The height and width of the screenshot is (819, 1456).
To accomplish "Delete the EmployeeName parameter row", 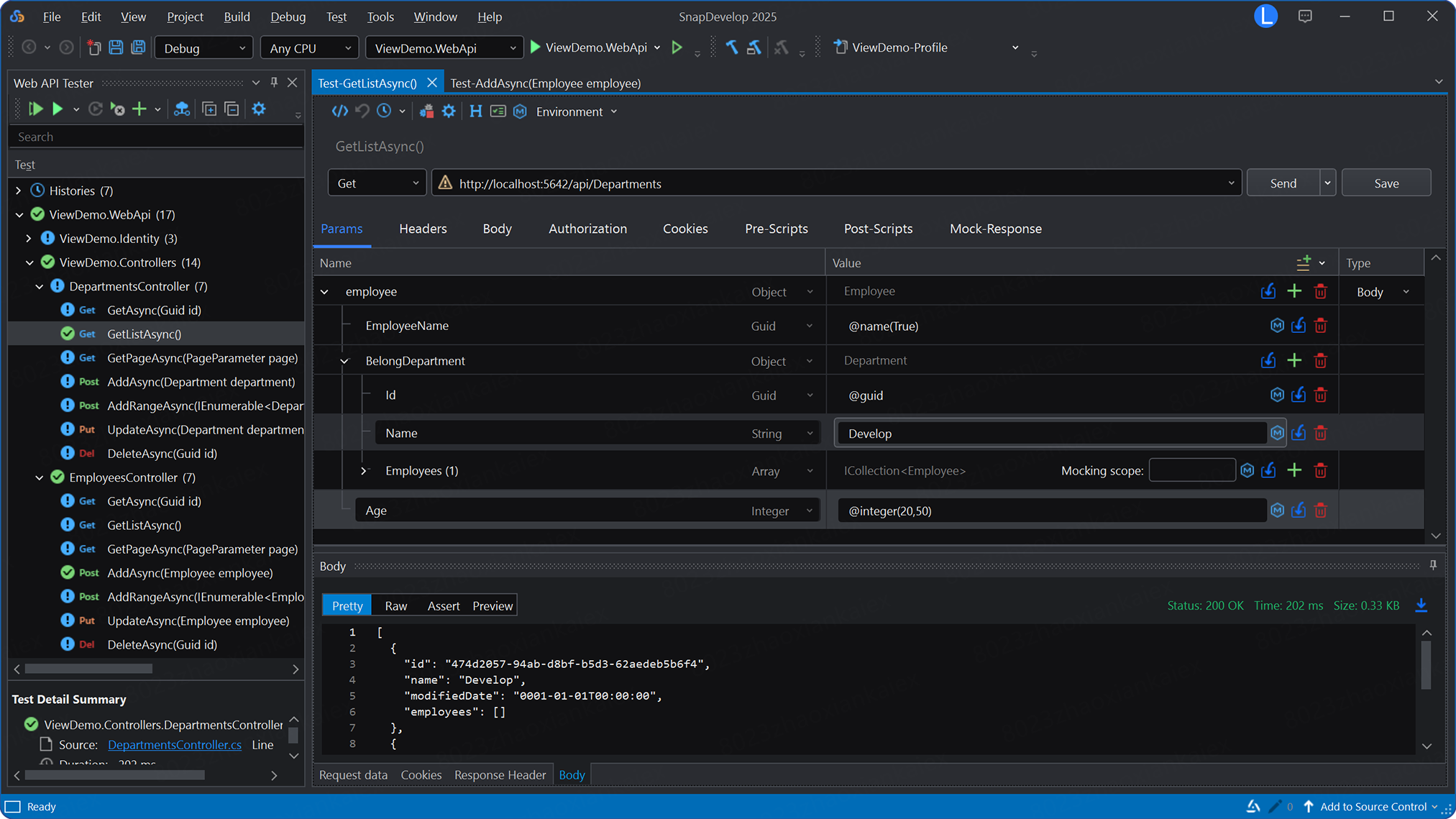I will pyautogui.click(x=1320, y=326).
